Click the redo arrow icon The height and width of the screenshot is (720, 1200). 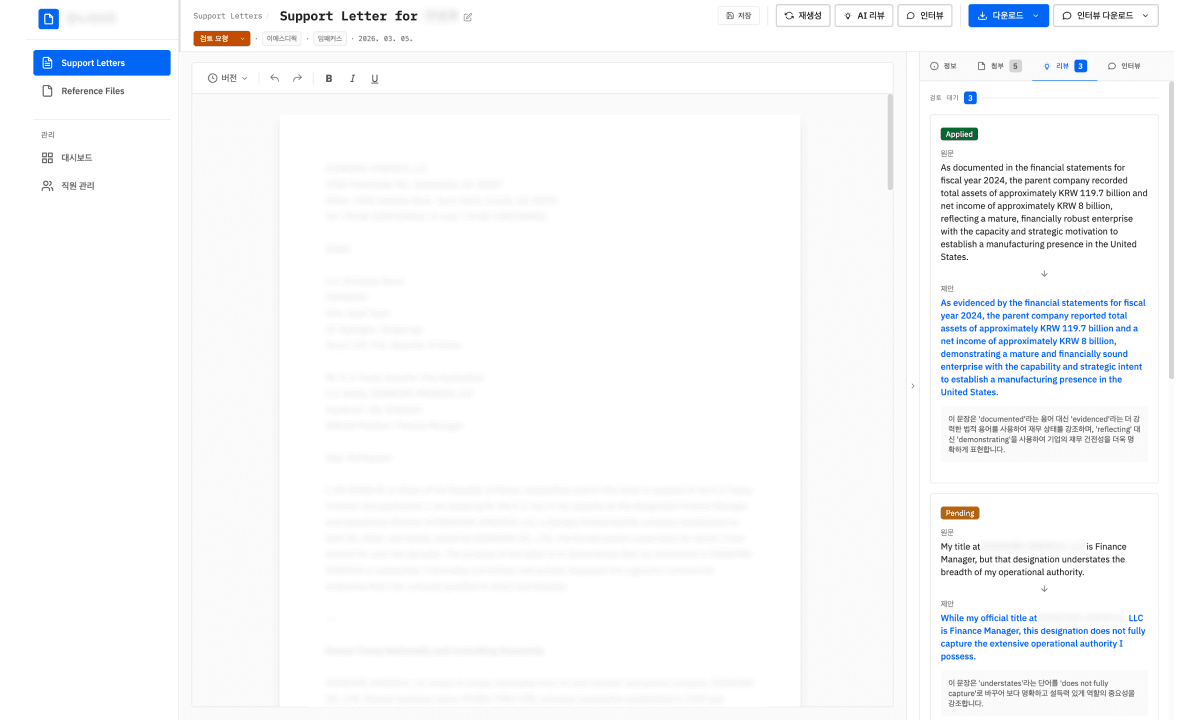tap(297, 78)
